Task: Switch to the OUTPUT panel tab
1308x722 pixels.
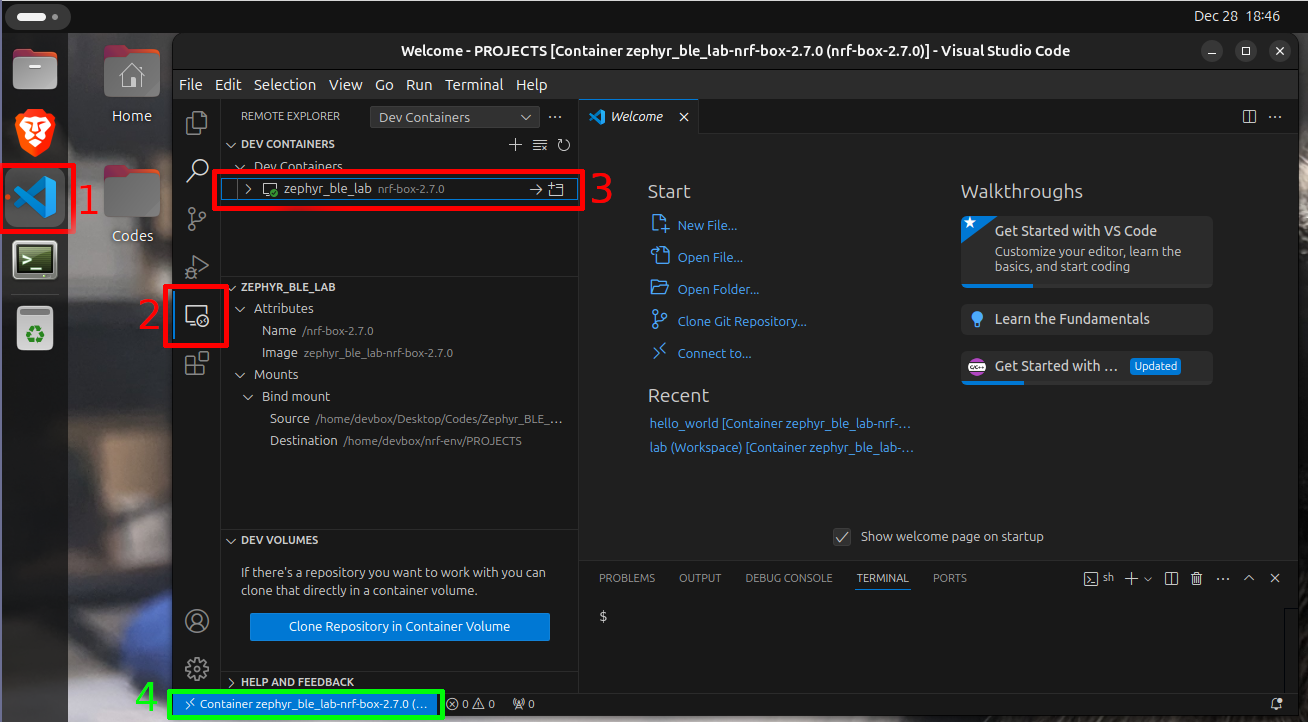Action: pyautogui.click(x=700, y=578)
